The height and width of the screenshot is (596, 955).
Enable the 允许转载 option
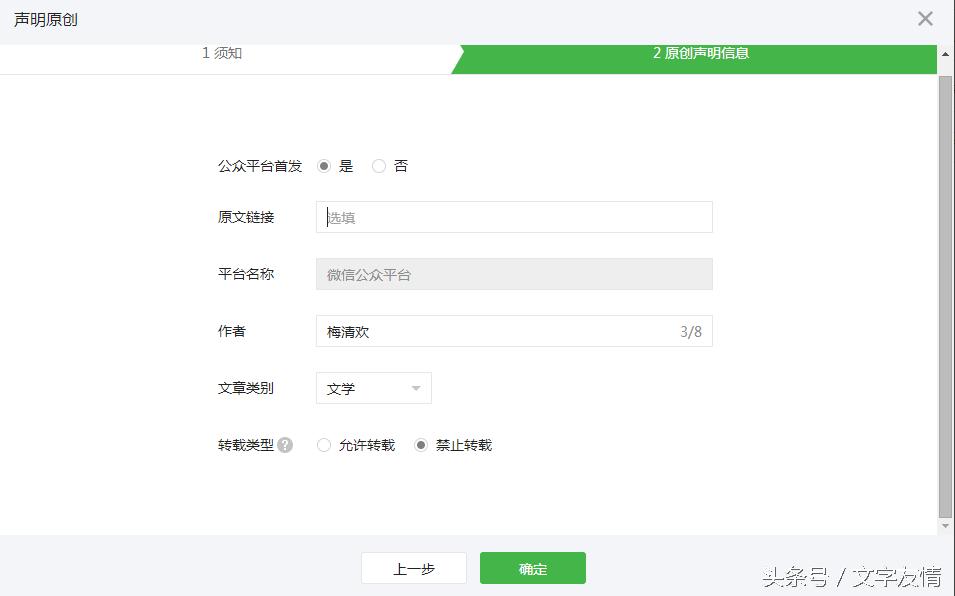coord(323,445)
